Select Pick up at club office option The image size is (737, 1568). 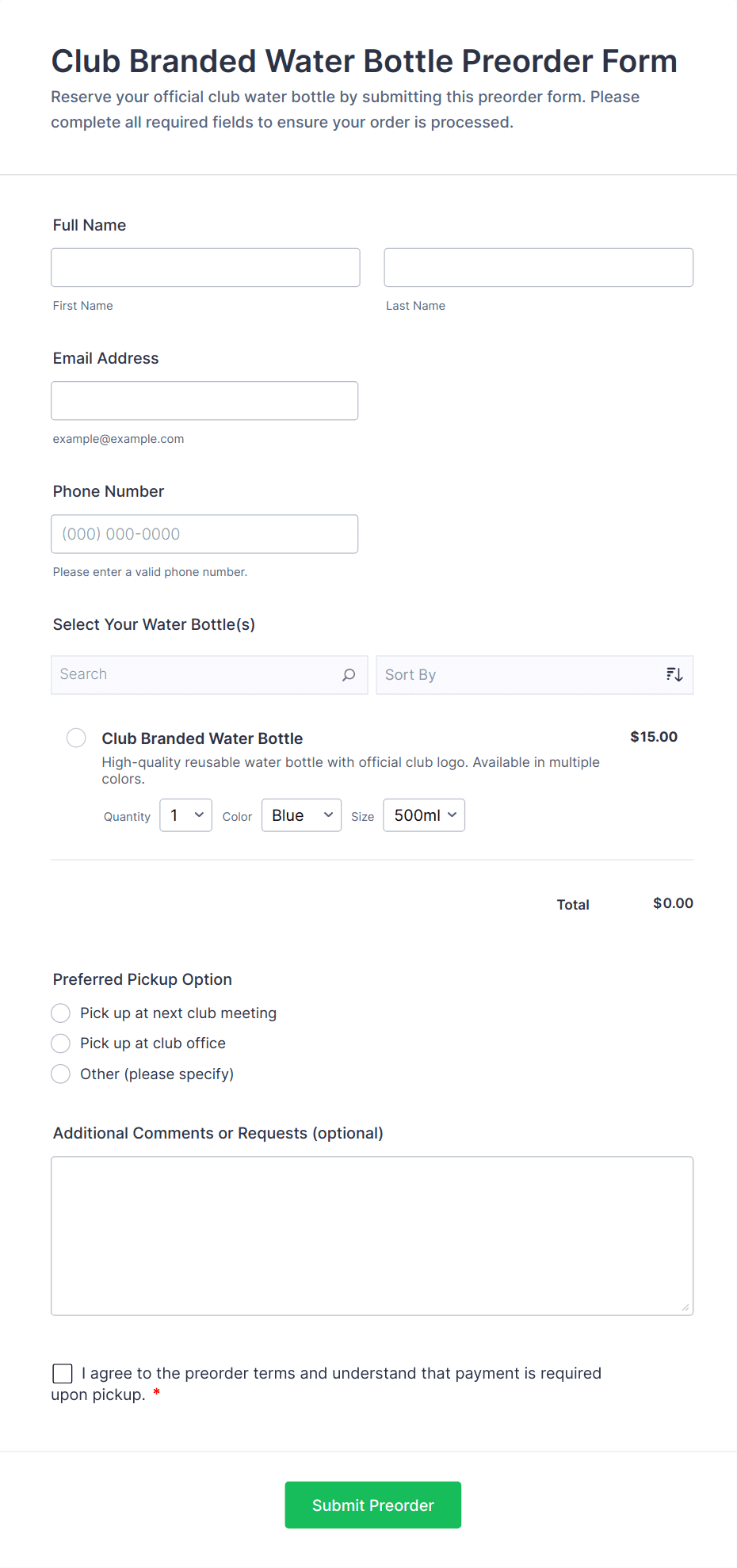61,1043
